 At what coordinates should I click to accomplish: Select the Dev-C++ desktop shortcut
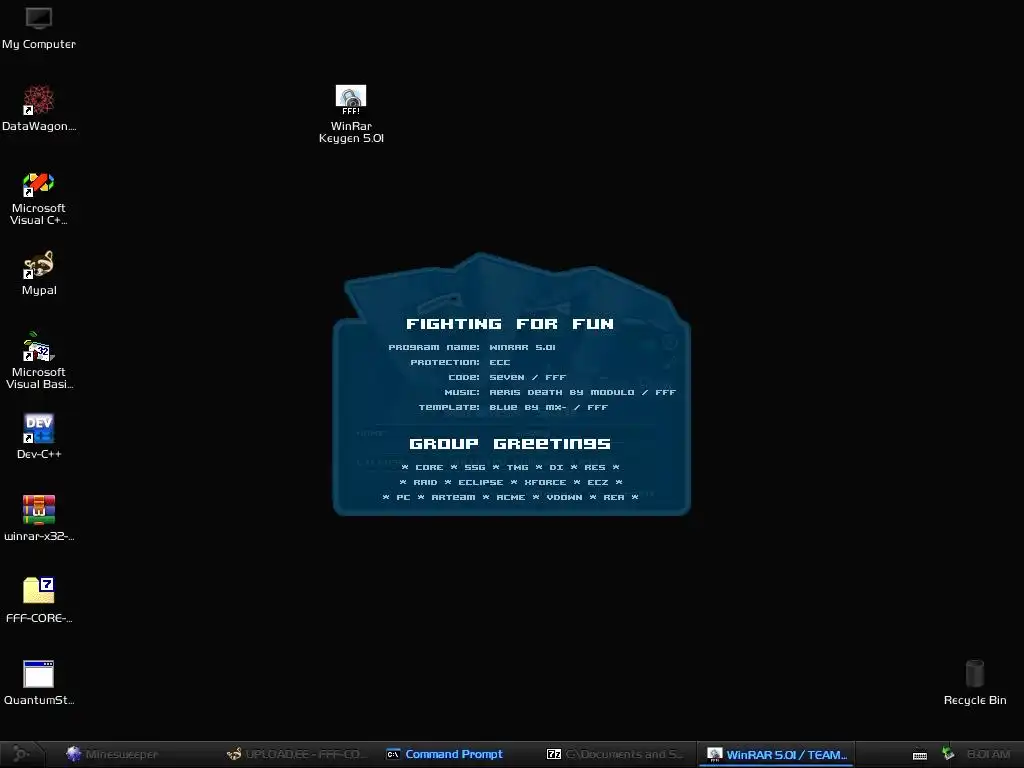(x=39, y=436)
